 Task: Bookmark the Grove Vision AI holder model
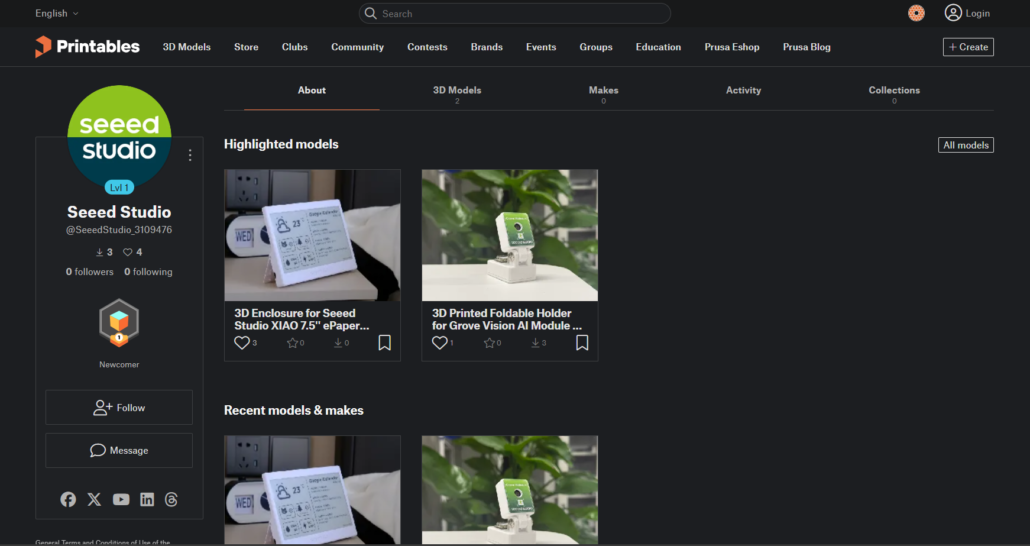(582, 343)
